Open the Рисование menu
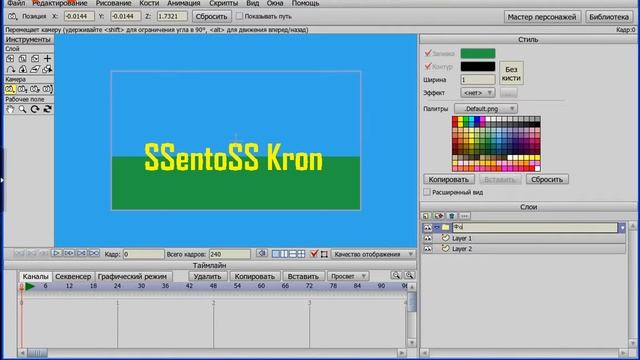 (113, 3)
